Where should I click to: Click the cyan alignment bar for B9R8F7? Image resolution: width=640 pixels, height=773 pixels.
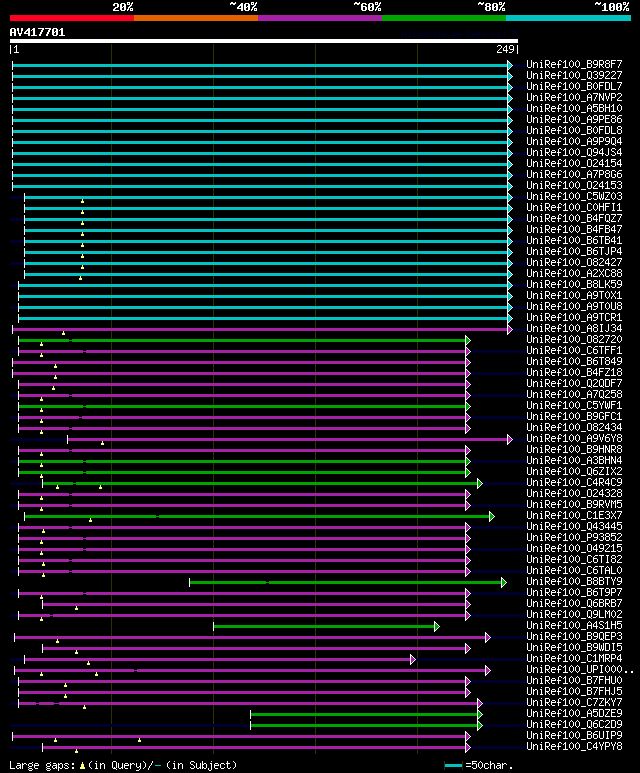point(260,65)
